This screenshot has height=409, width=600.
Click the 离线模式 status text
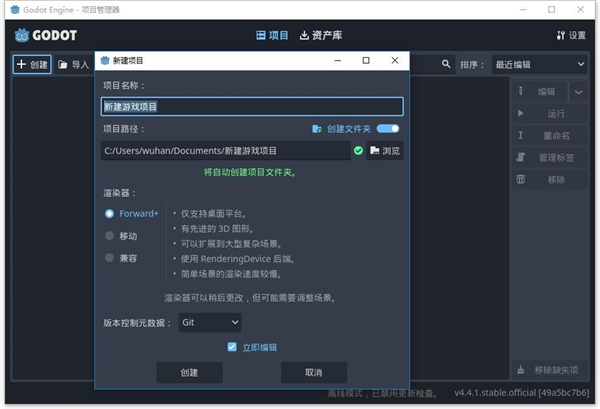(x=383, y=393)
